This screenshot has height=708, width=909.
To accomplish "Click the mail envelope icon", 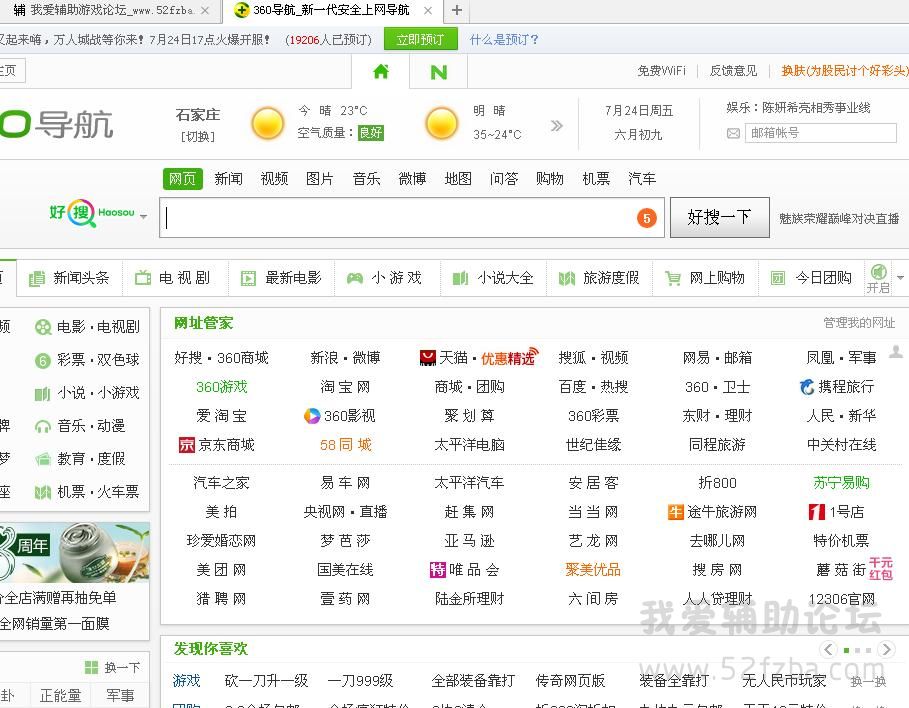I will (x=733, y=133).
